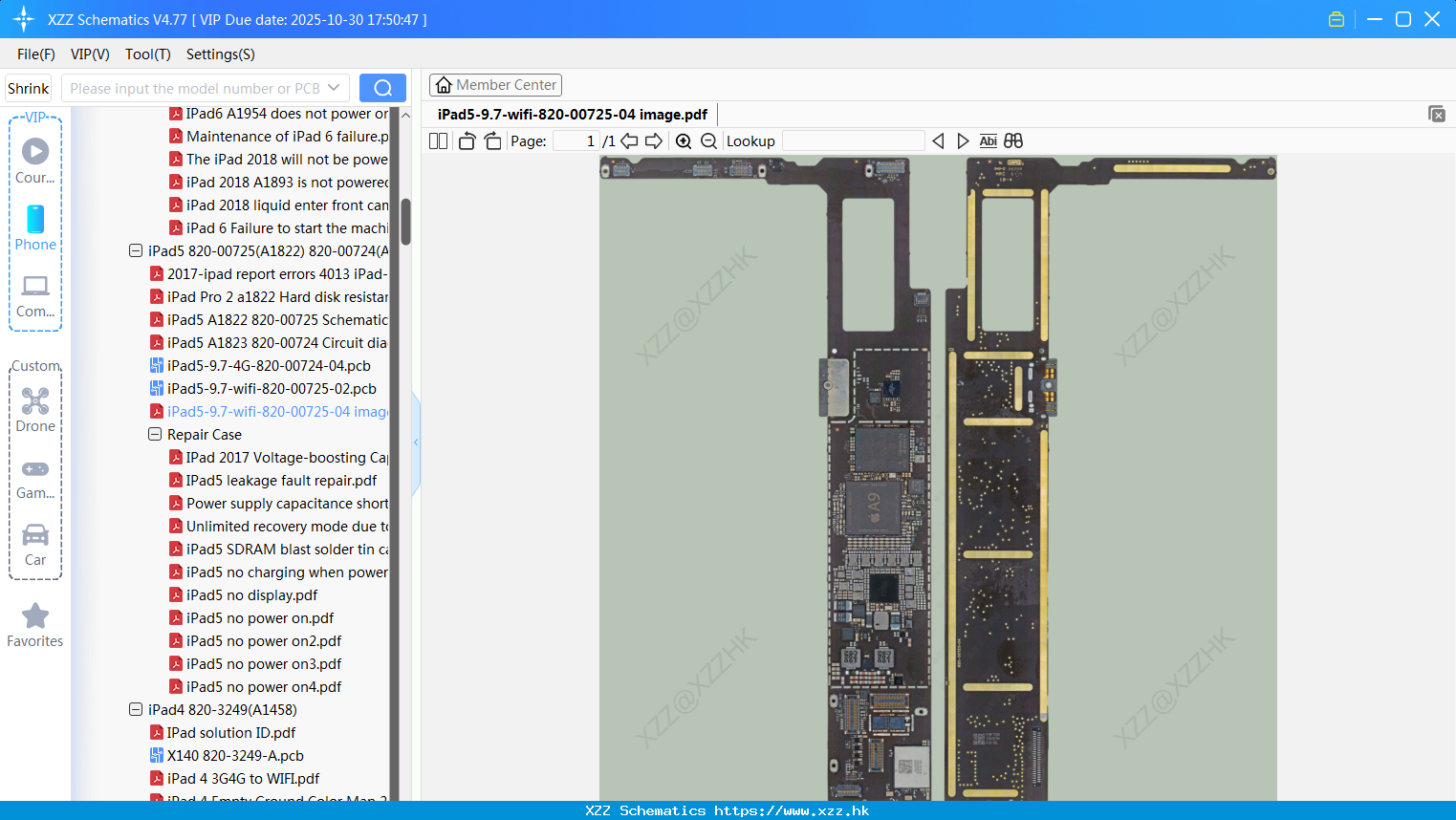The image size is (1456, 820).
Task: Toggle two-page view icon
Action: pyautogui.click(x=439, y=140)
